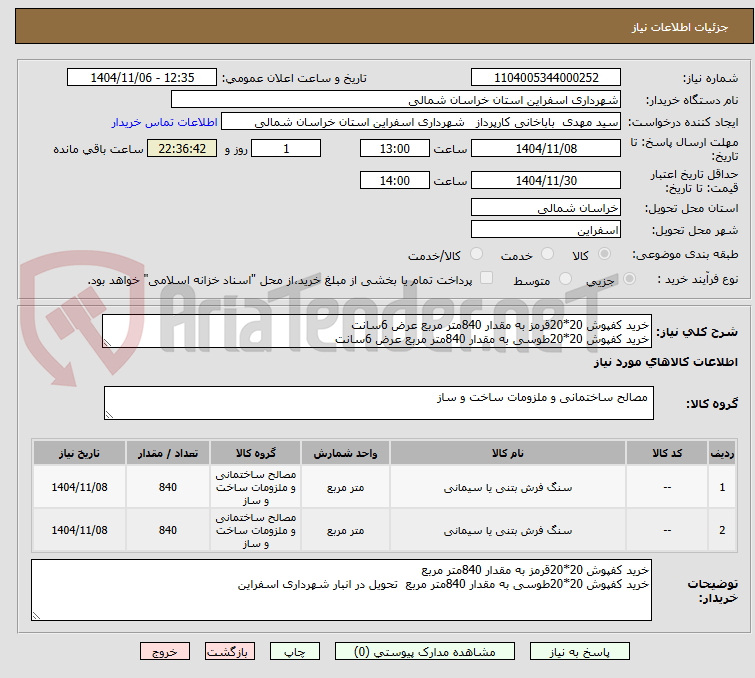Click the buyer organization name field
The image size is (755, 678).
[x=395, y=100]
